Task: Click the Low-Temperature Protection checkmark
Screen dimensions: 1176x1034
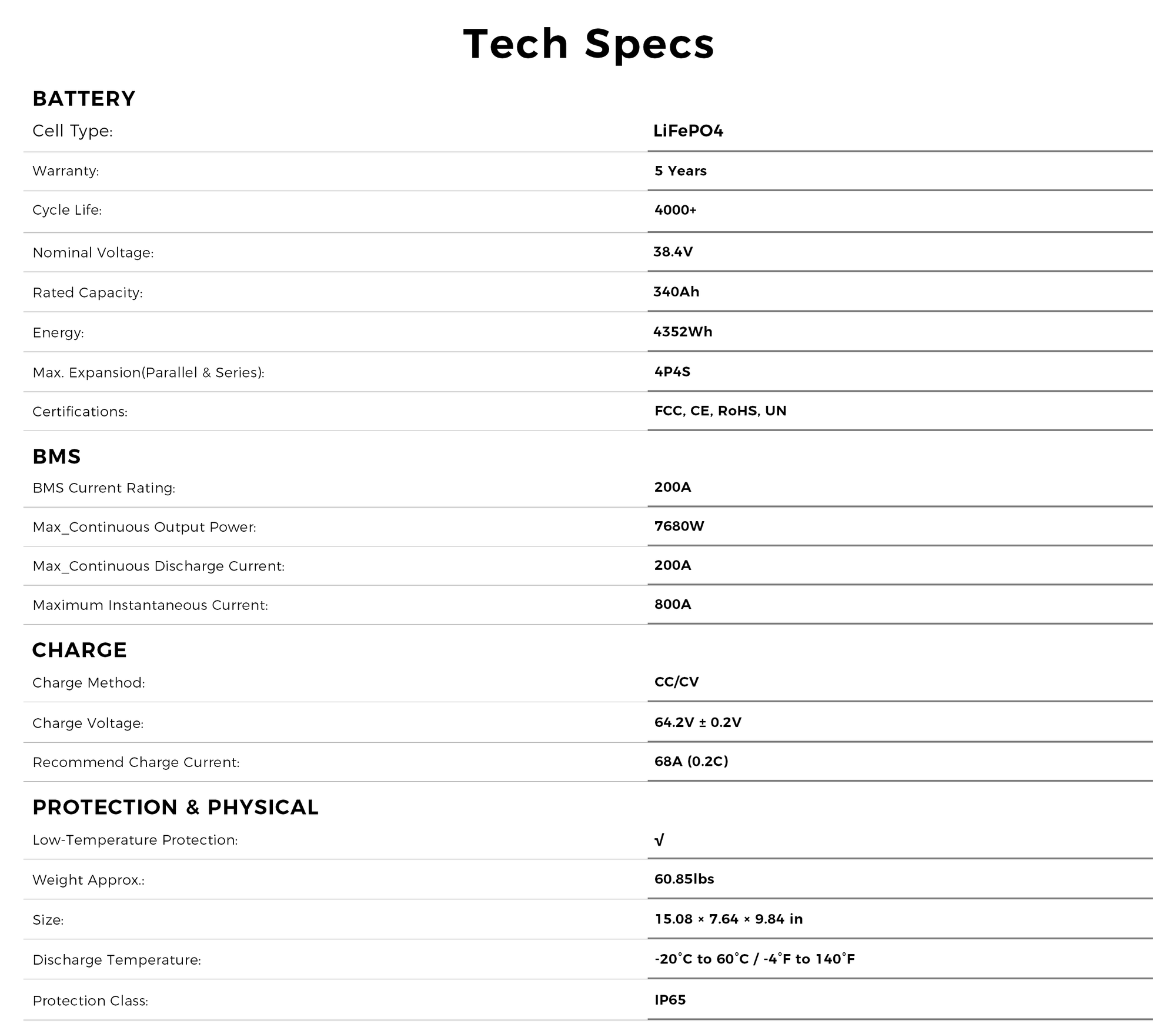Action: (659, 840)
